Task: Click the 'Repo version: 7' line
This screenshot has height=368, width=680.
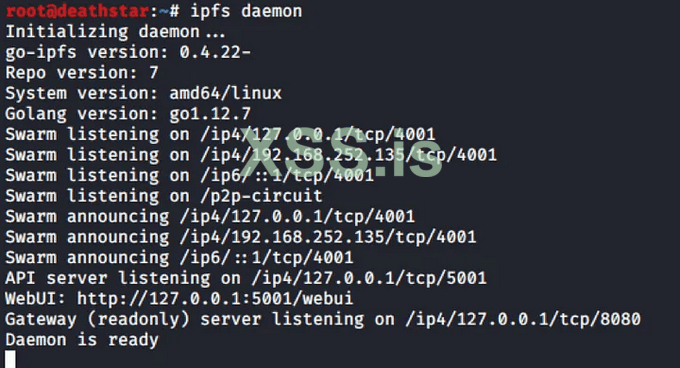Action: coord(82,73)
